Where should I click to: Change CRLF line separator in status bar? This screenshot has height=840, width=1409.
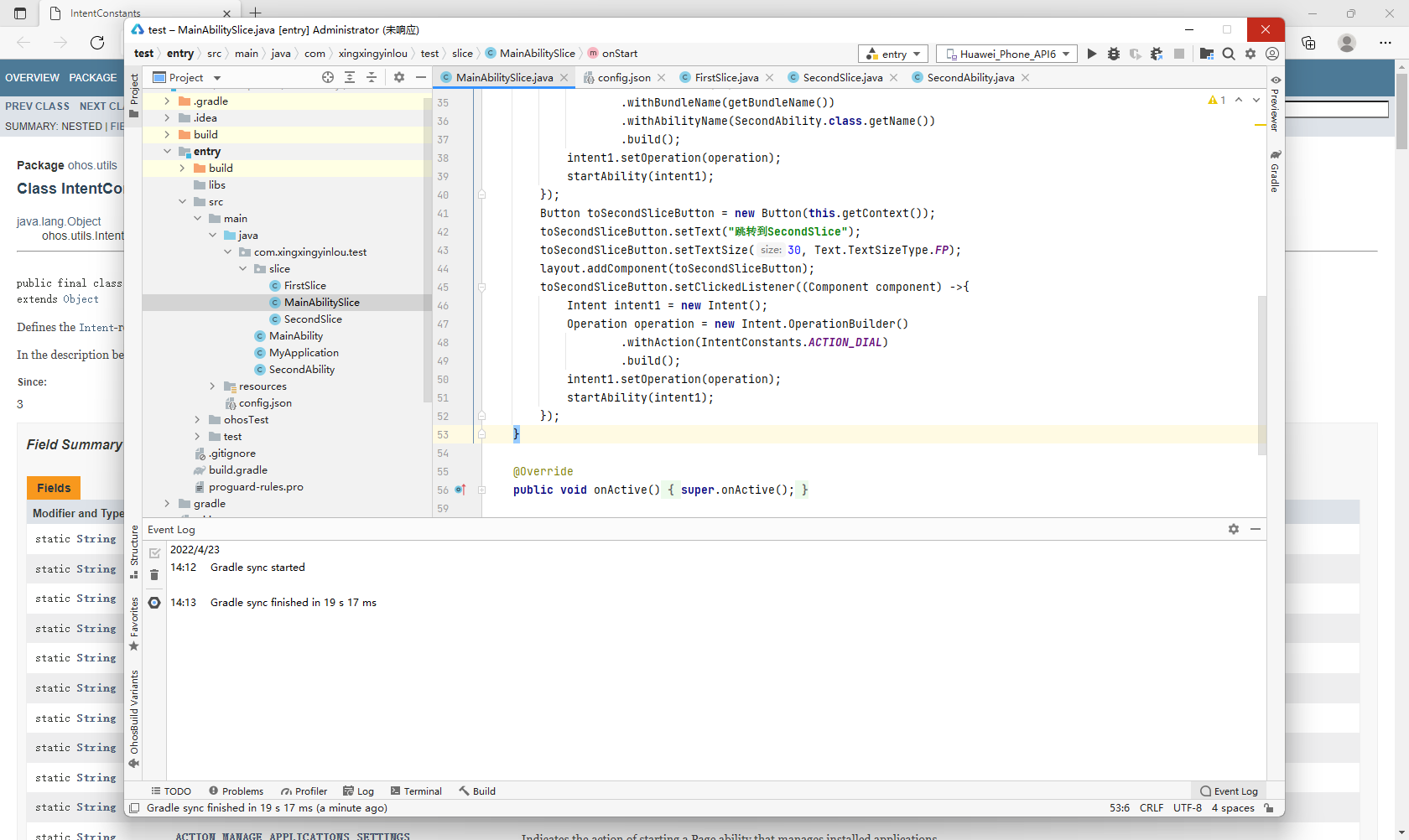click(1152, 808)
